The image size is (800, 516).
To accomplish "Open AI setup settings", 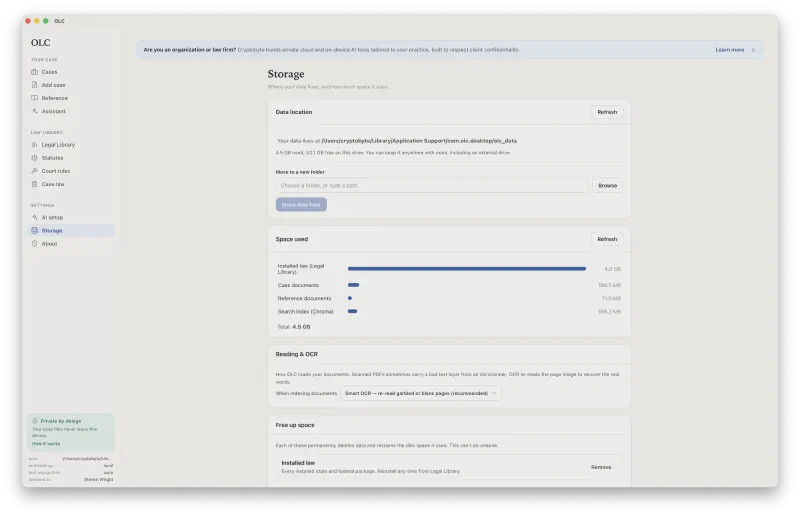I will tap(71, 217).
